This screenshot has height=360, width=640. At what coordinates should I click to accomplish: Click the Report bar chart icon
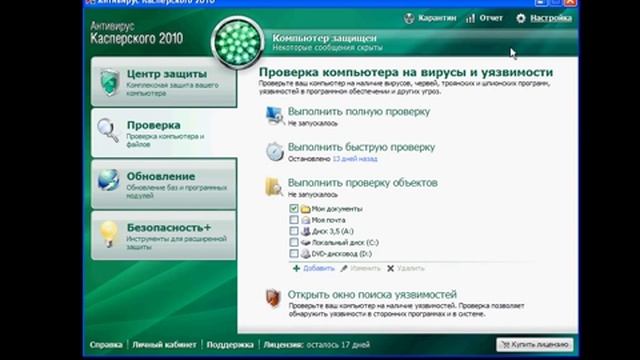click(x=471, y=18)
